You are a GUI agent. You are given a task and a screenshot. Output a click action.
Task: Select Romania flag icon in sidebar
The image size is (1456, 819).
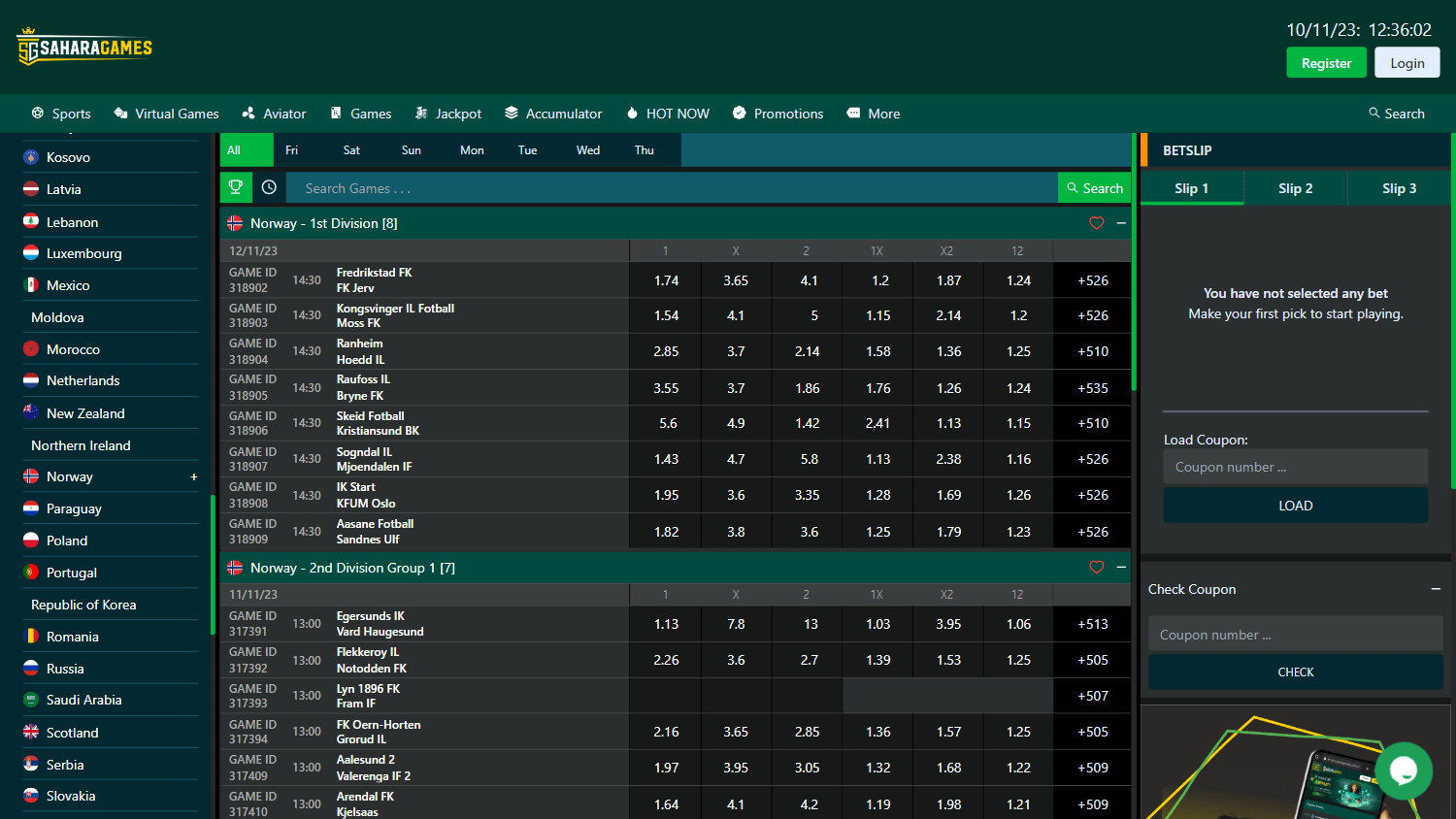point(31,637)
